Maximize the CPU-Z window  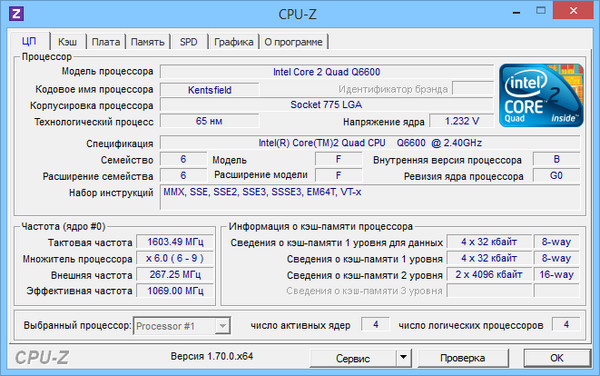[x=541, y=11]
